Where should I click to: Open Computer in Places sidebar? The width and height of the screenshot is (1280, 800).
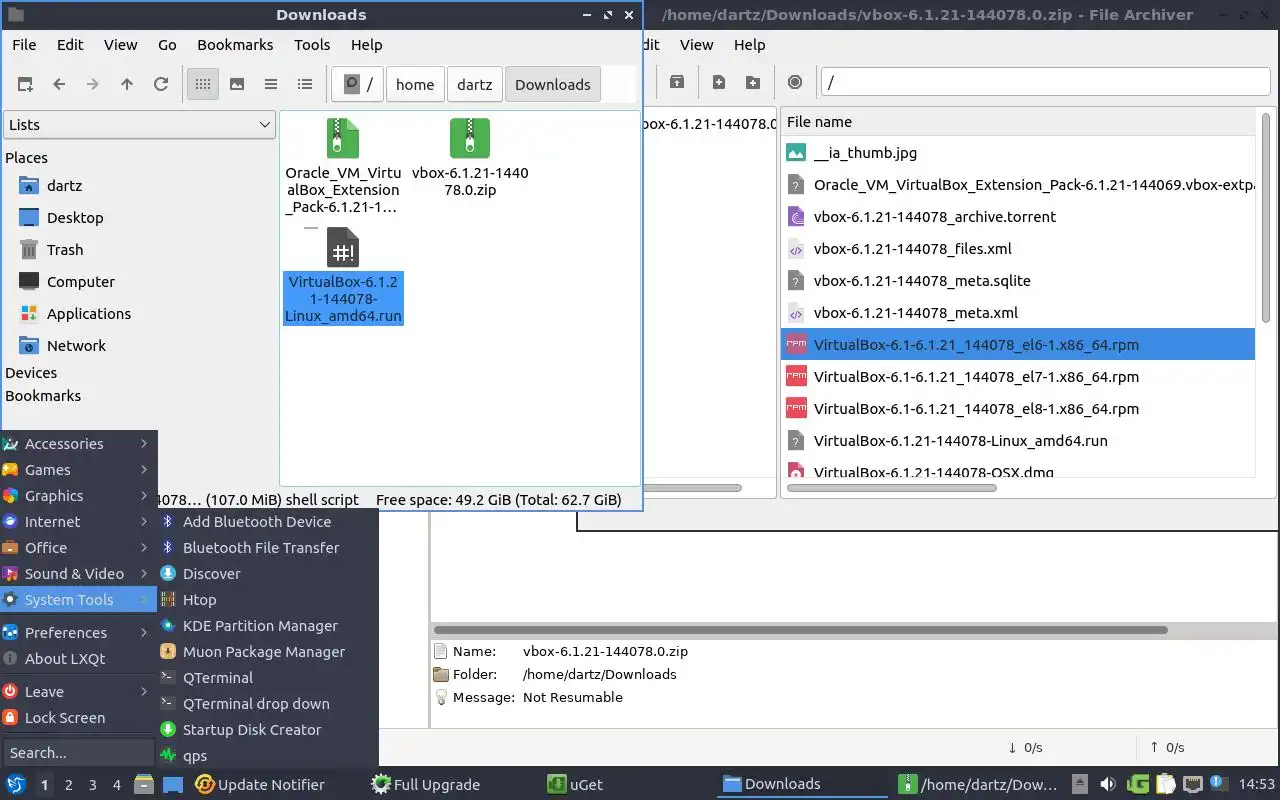[80, 282]
